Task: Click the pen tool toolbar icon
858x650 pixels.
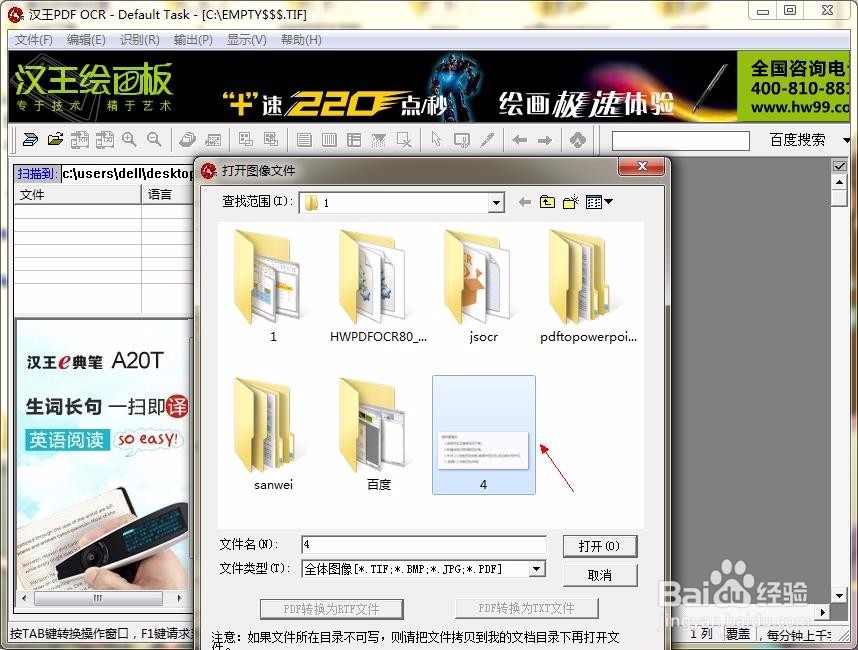Action: pyautogui.click(x=487, y=140)
